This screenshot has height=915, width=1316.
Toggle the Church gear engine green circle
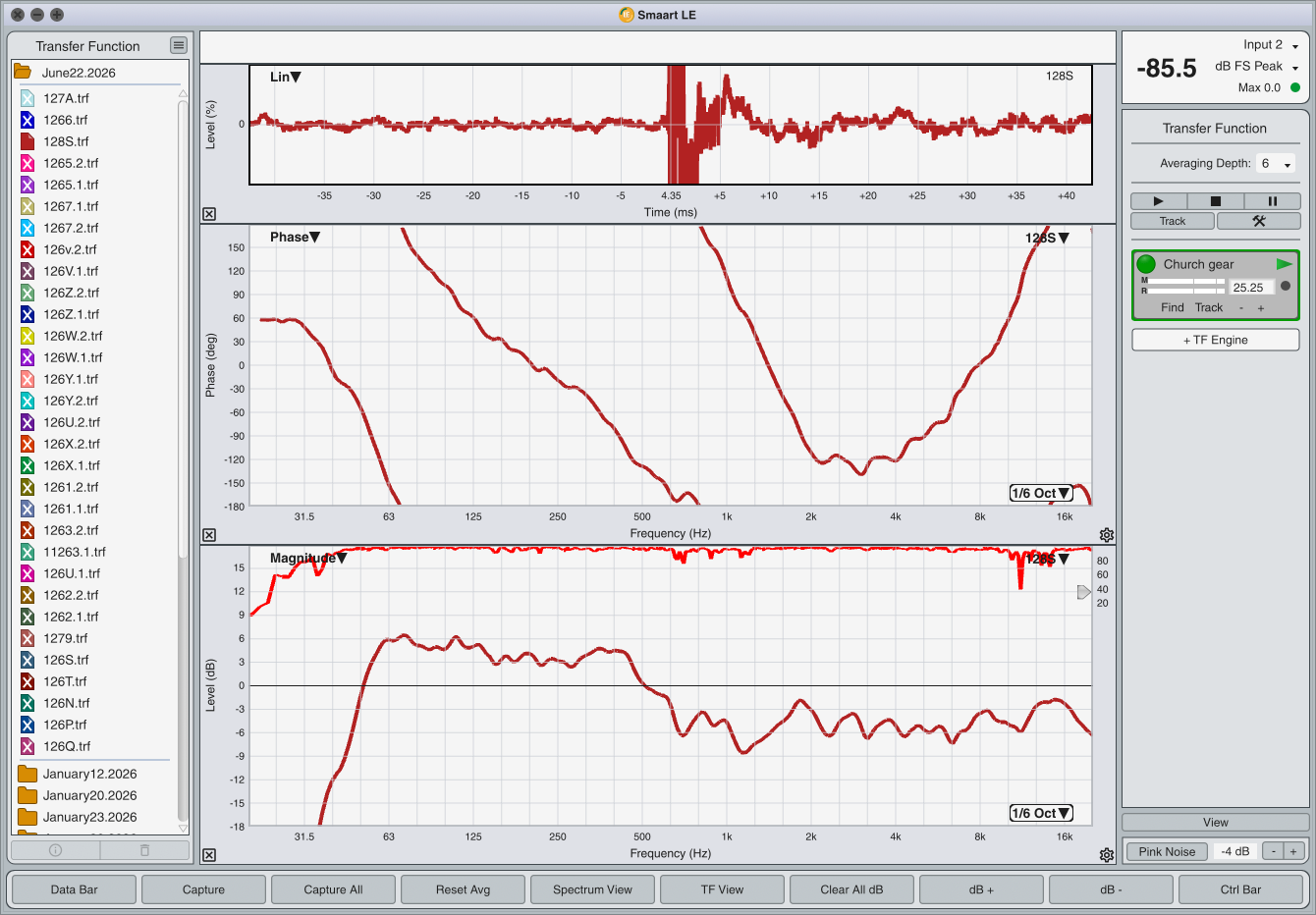[x=1146, y=264]
